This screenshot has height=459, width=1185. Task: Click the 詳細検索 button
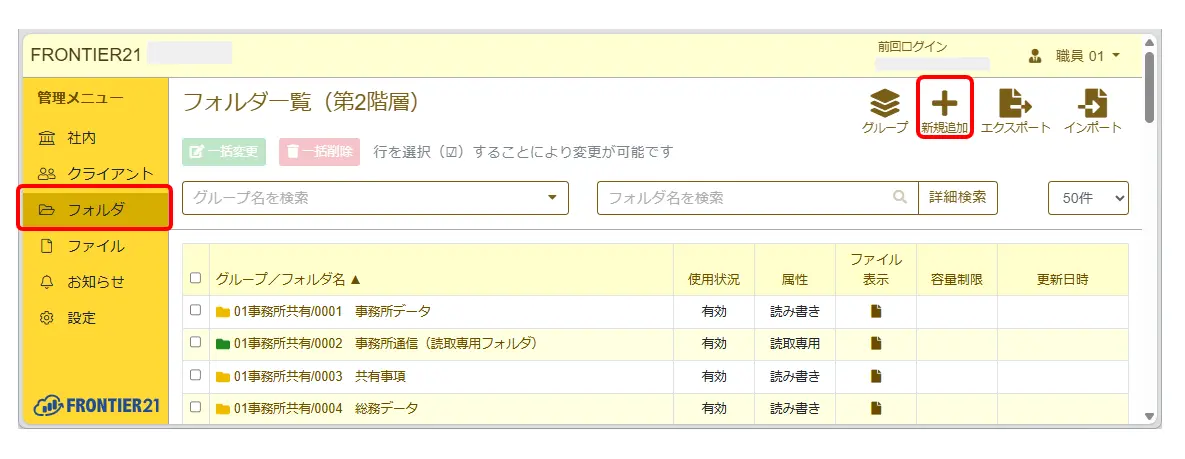click(957, 198)
